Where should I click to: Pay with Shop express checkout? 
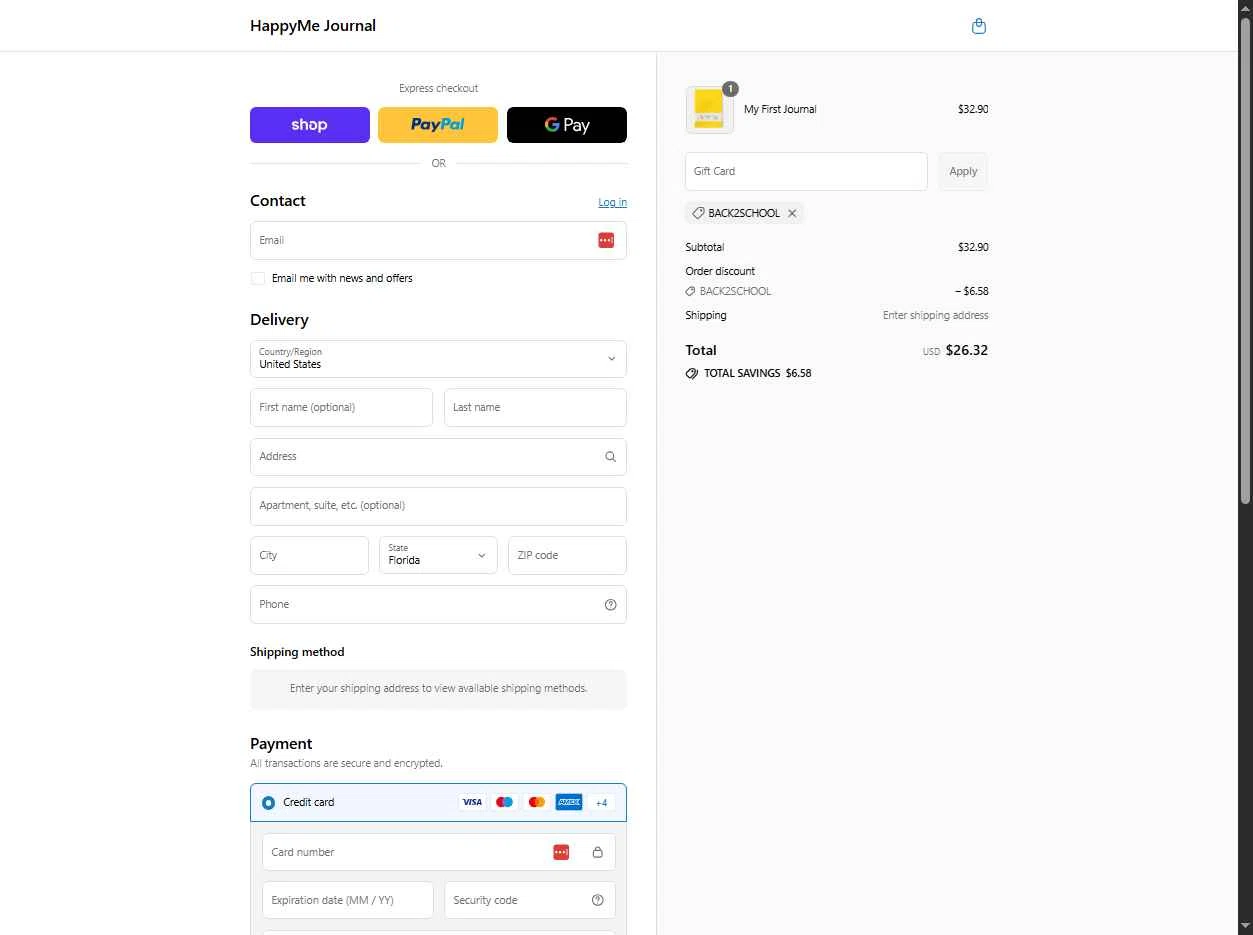(x=310, y=125)
